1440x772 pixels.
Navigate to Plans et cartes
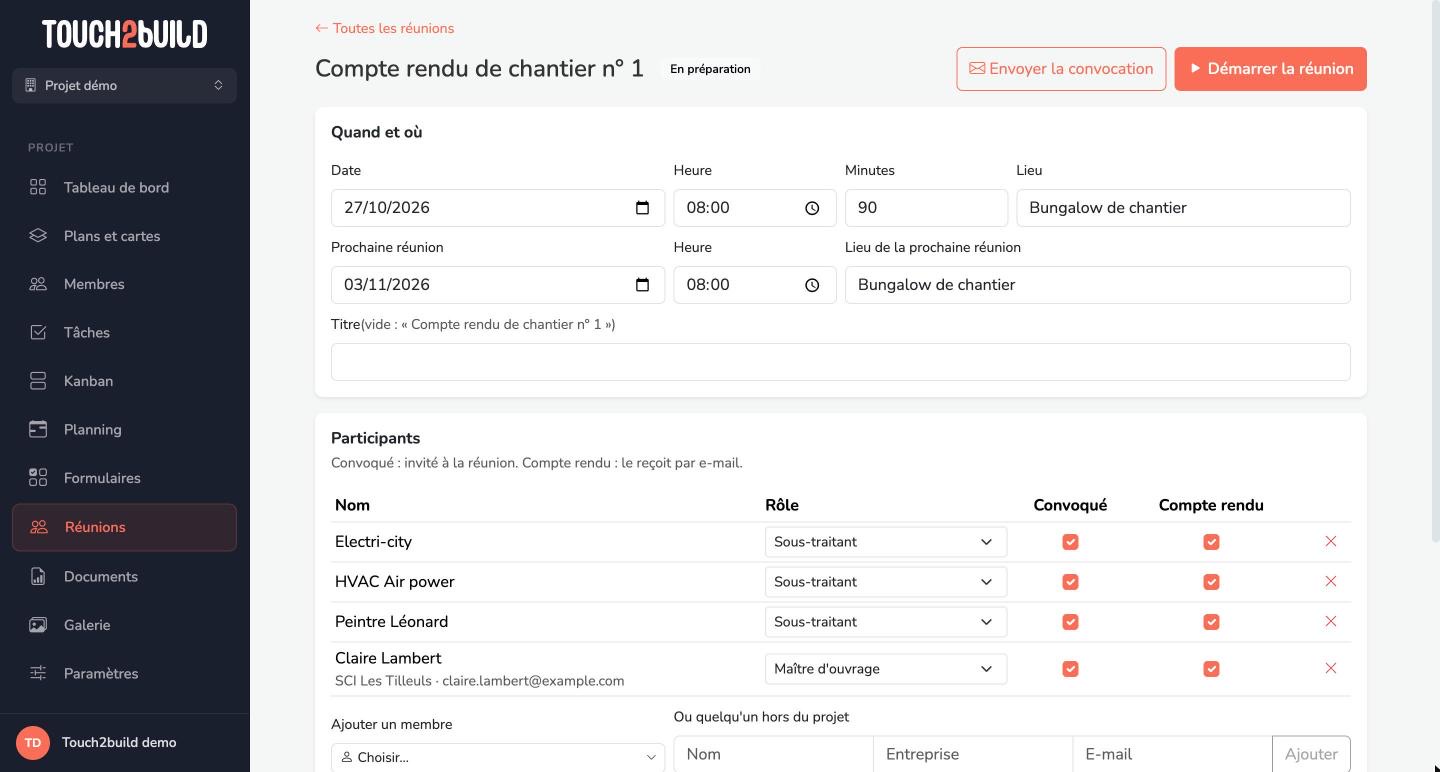124,236
